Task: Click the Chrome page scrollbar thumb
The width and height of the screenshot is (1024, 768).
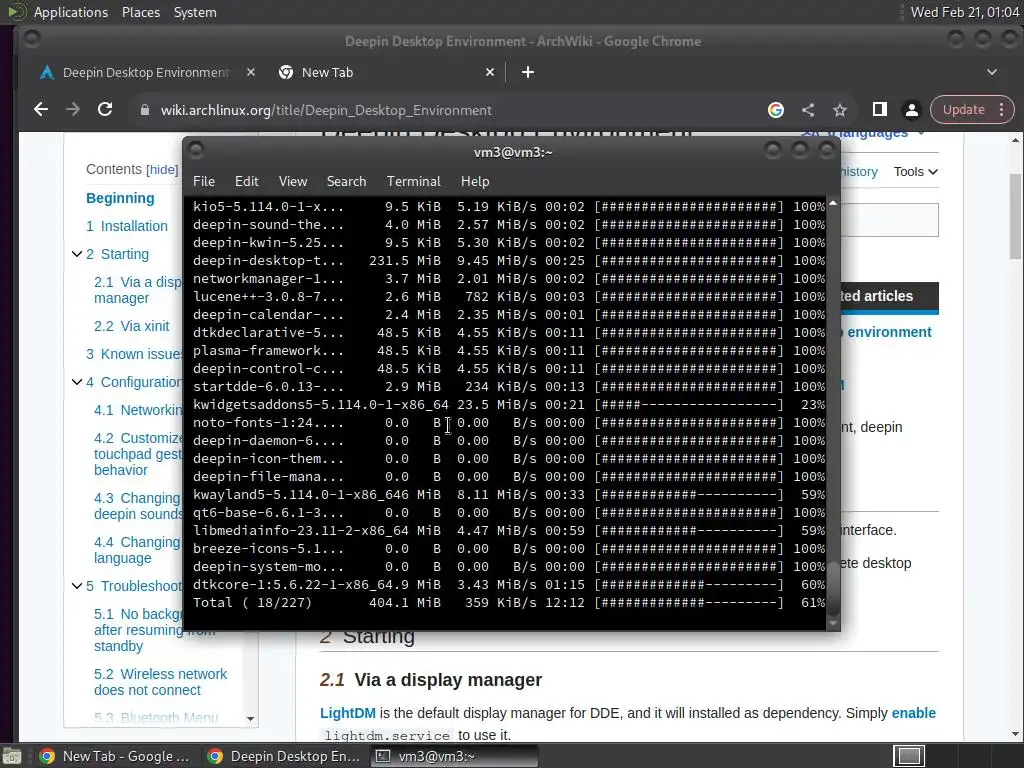Action: point(1016,216)
